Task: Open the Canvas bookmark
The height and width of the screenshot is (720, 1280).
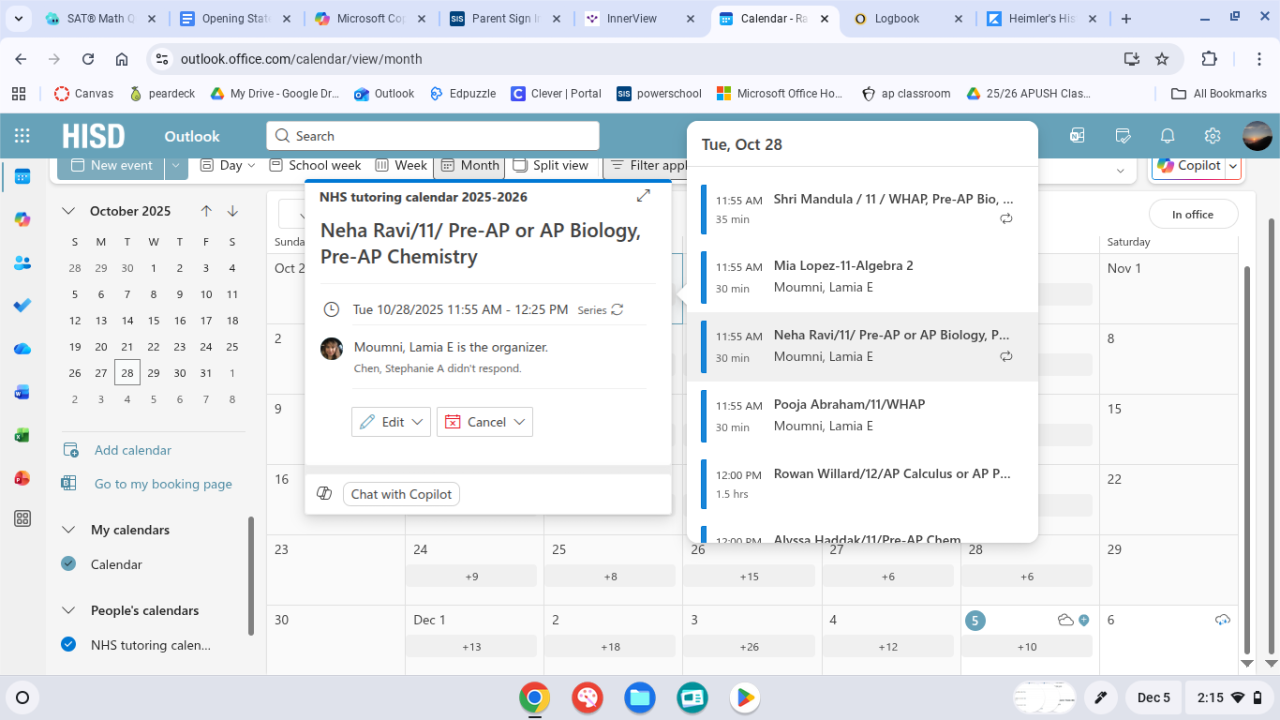Action: coord(84,93)
